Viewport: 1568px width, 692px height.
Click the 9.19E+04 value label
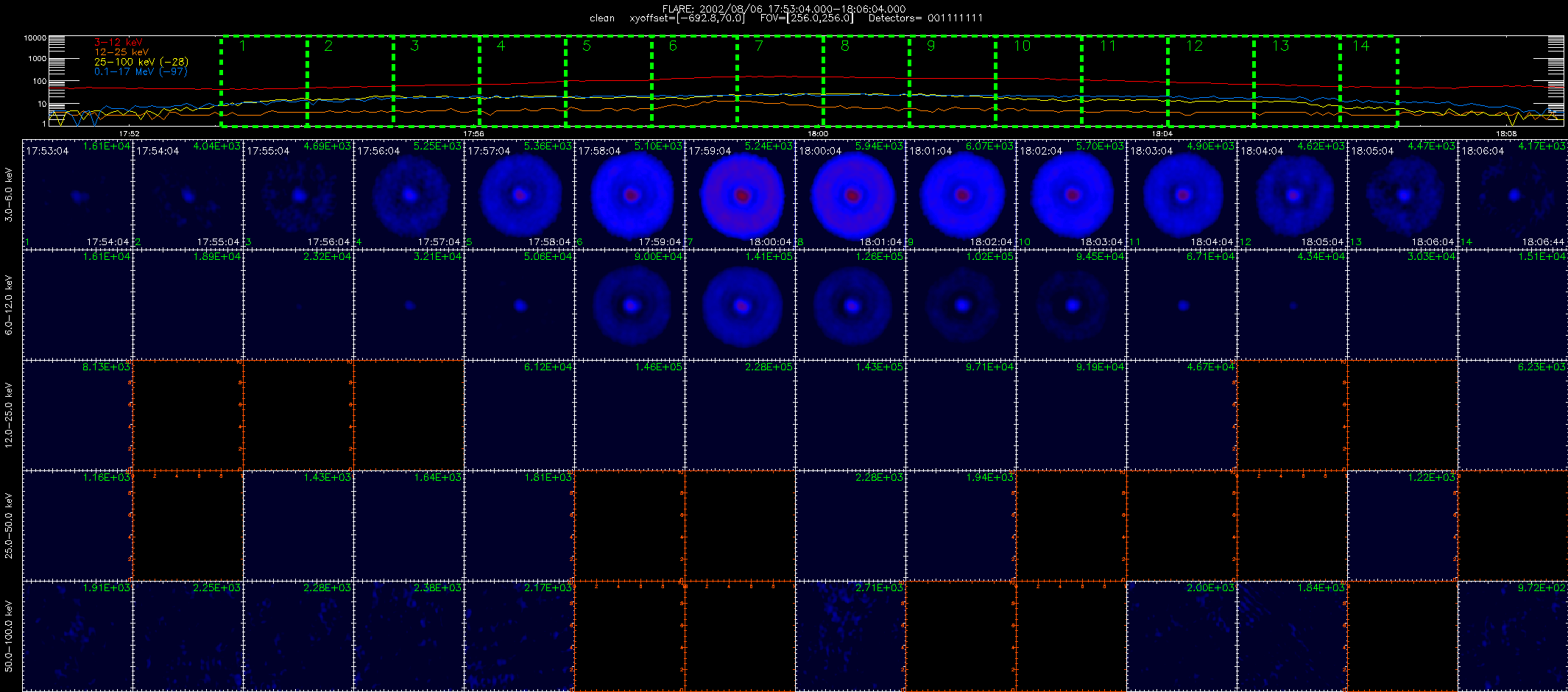pos(1100,367)
